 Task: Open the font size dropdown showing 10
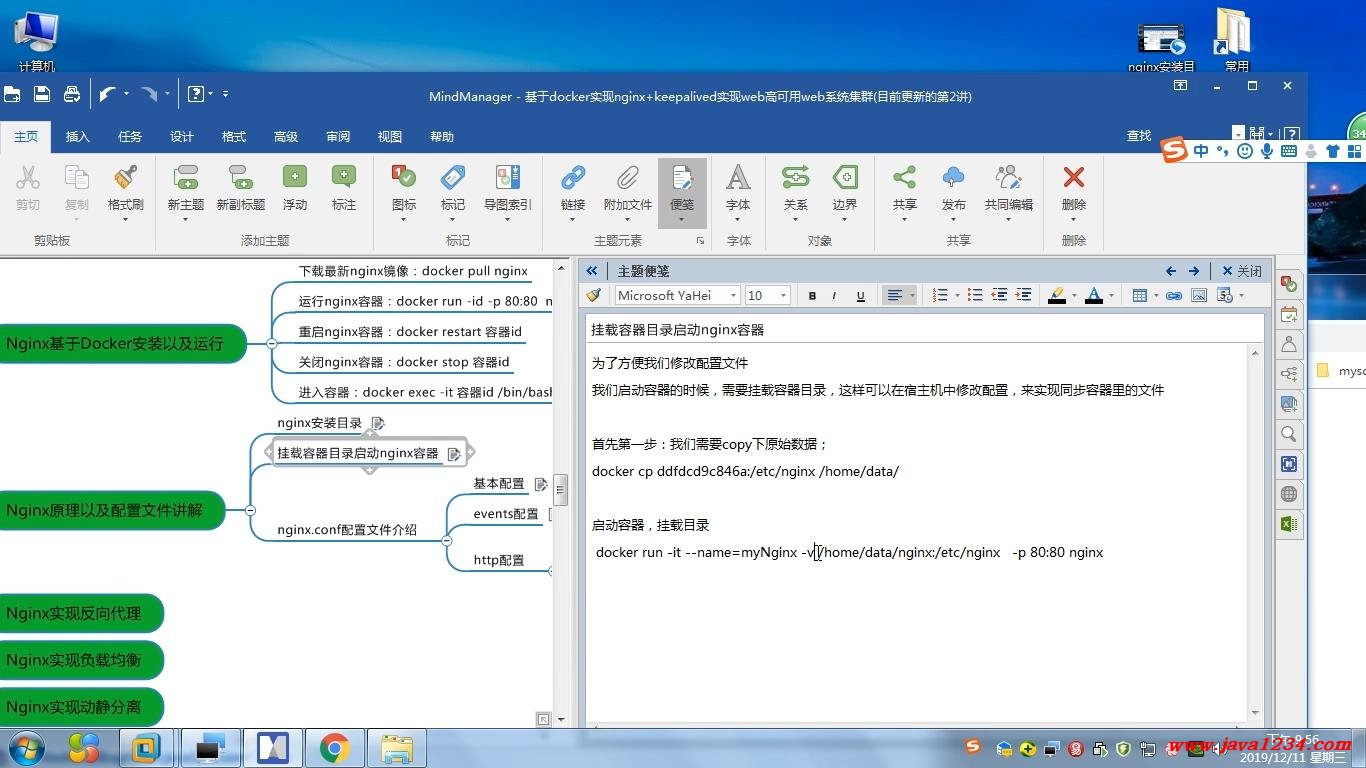pyautogui.click(x=784, y=295)
